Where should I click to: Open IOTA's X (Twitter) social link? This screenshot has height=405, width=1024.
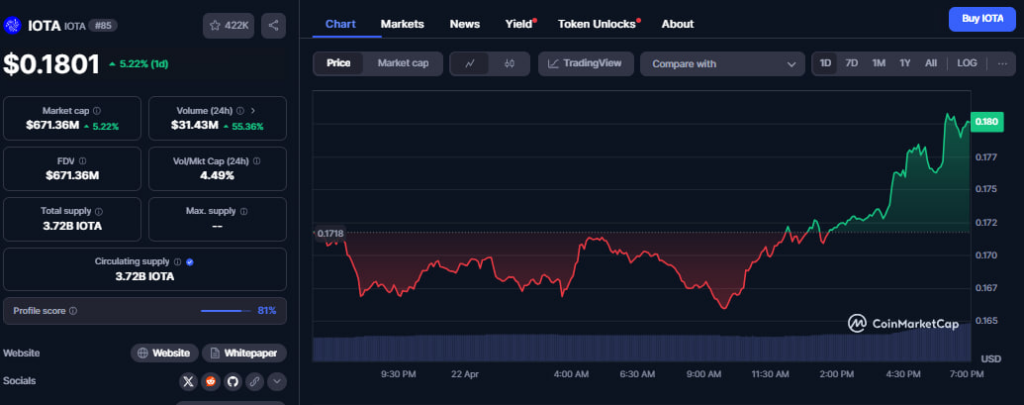pos(188,381)
